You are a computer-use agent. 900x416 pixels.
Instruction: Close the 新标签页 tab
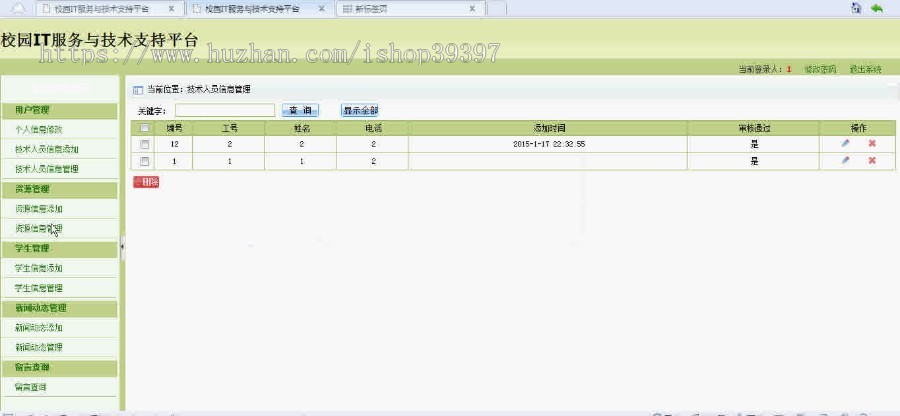pyautogui.click(x=472, y=9)
